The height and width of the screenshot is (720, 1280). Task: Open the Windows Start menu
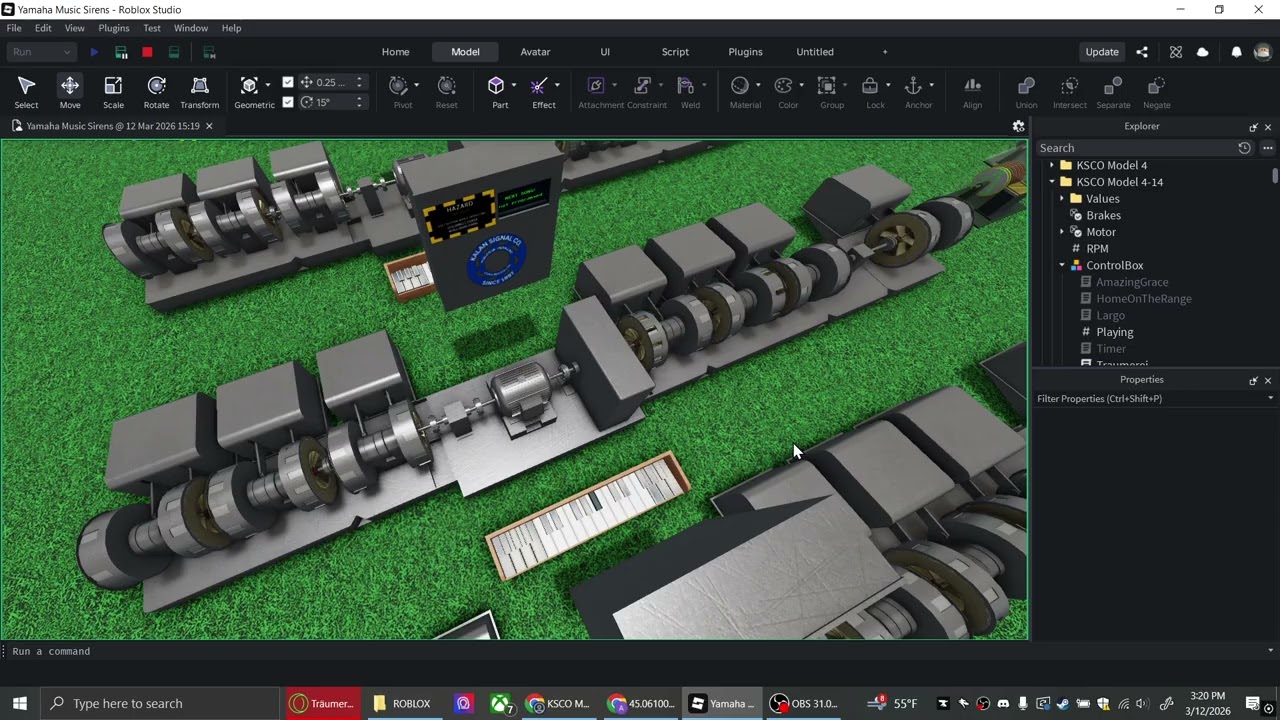coord(20,704)
